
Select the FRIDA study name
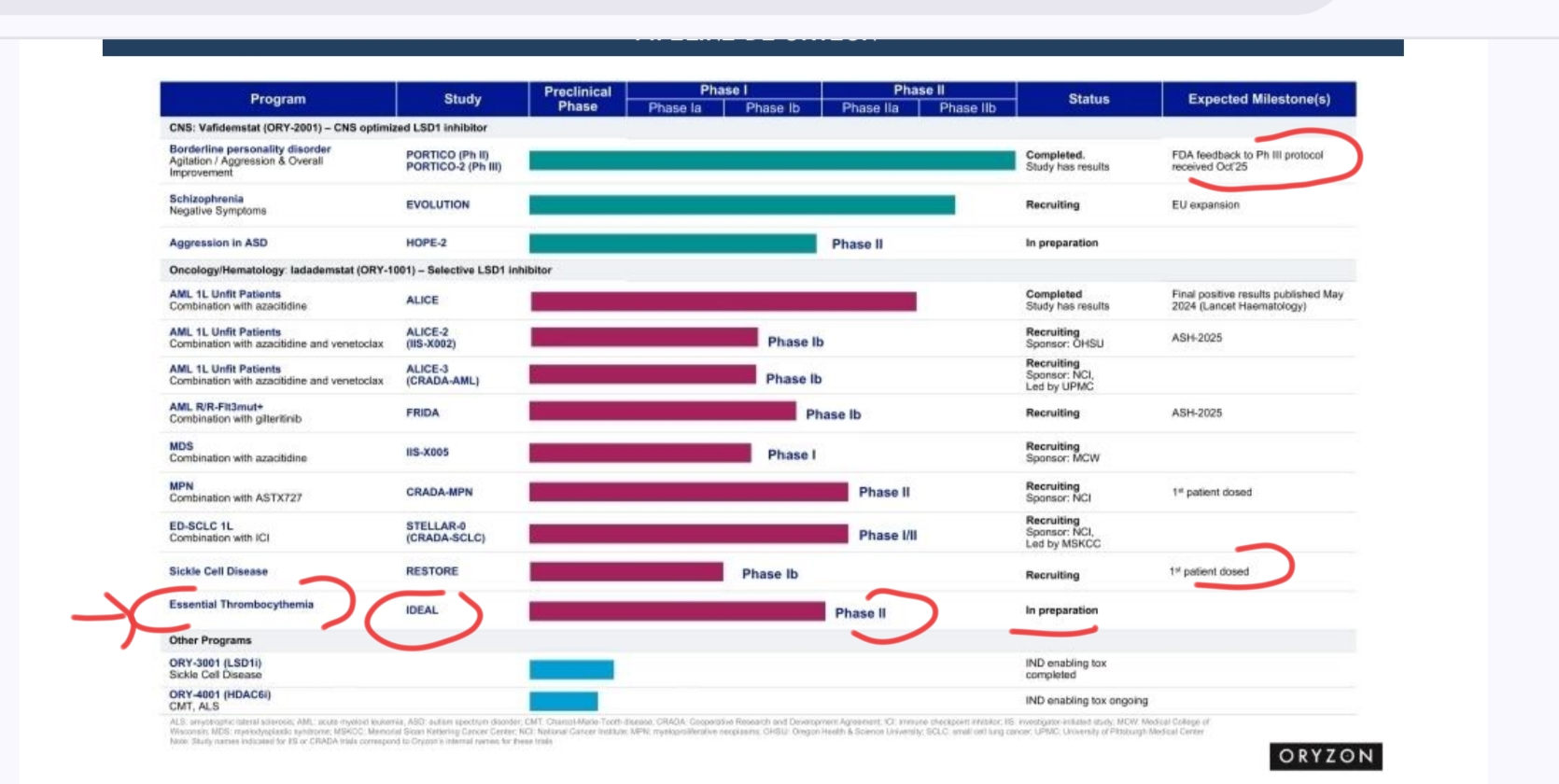[423, 413]
